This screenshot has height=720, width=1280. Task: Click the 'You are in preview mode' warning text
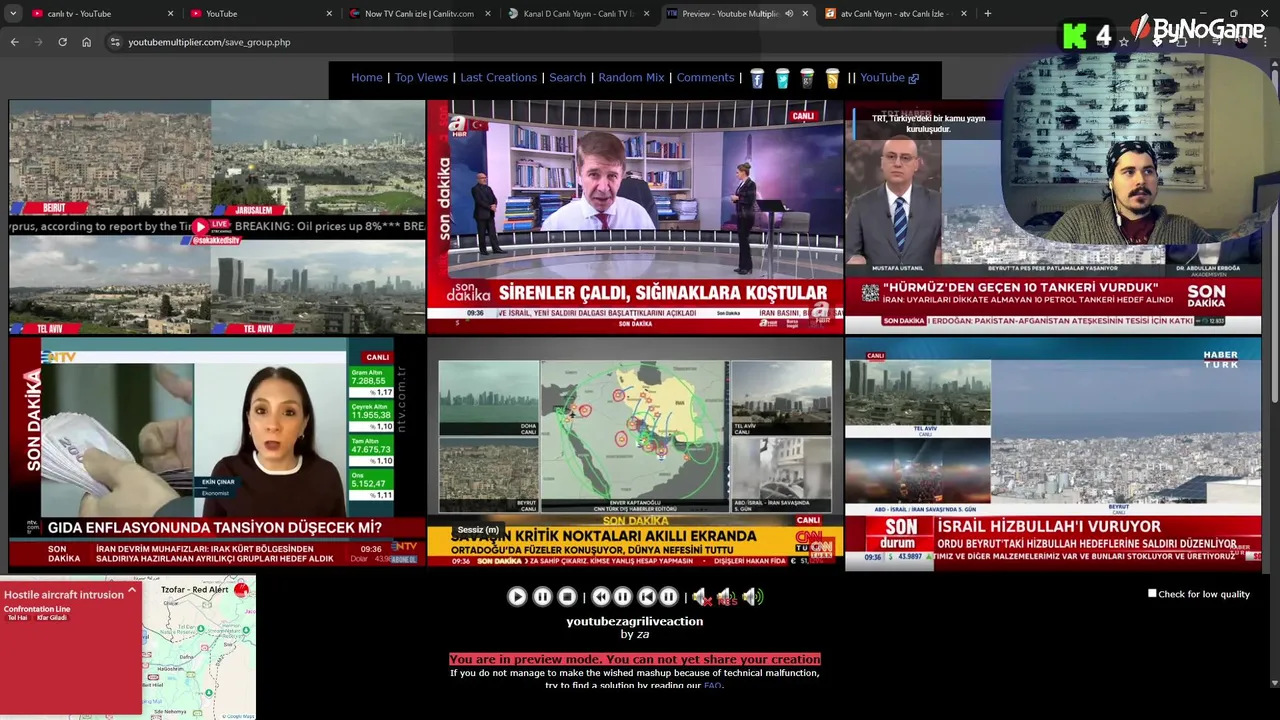(x=634, y=659)
